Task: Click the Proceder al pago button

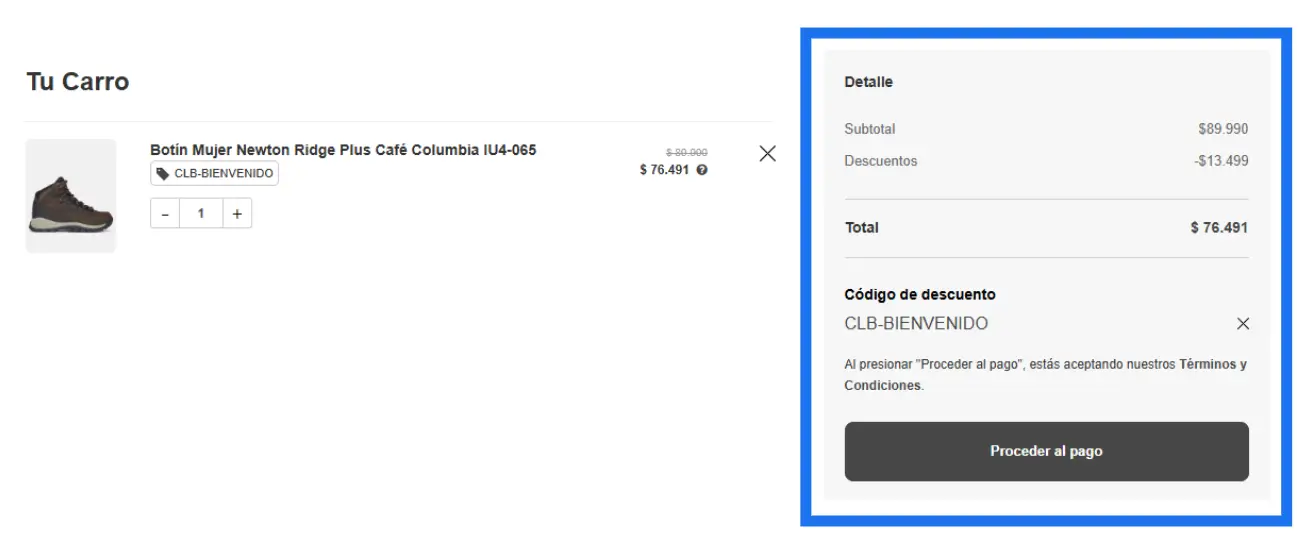Action: coord(1046,451)
